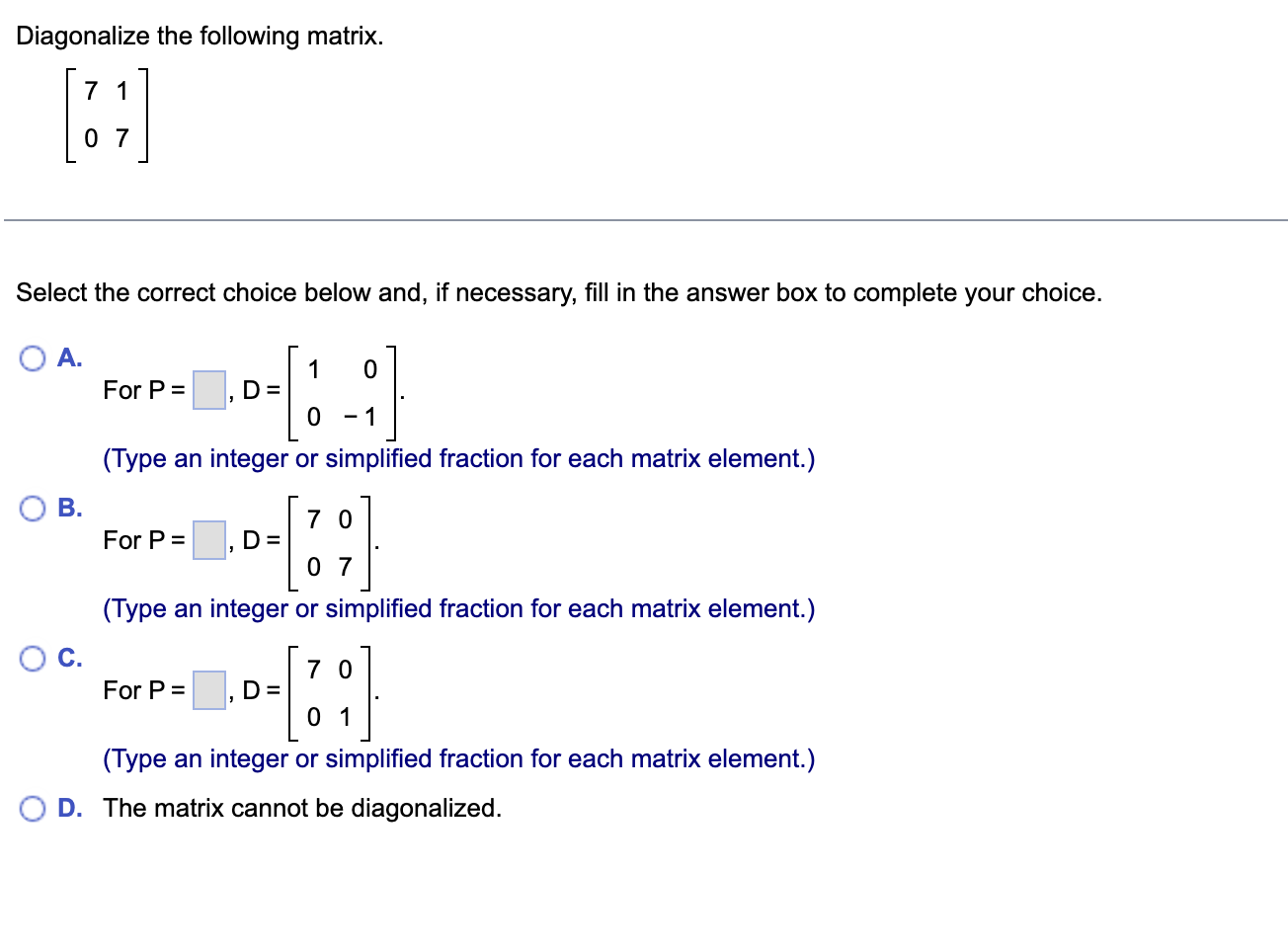Screen dimensions: 1288x950
Task: Choose option D, matrix cannot be diagonalized
Action: [x=33, y=808]
